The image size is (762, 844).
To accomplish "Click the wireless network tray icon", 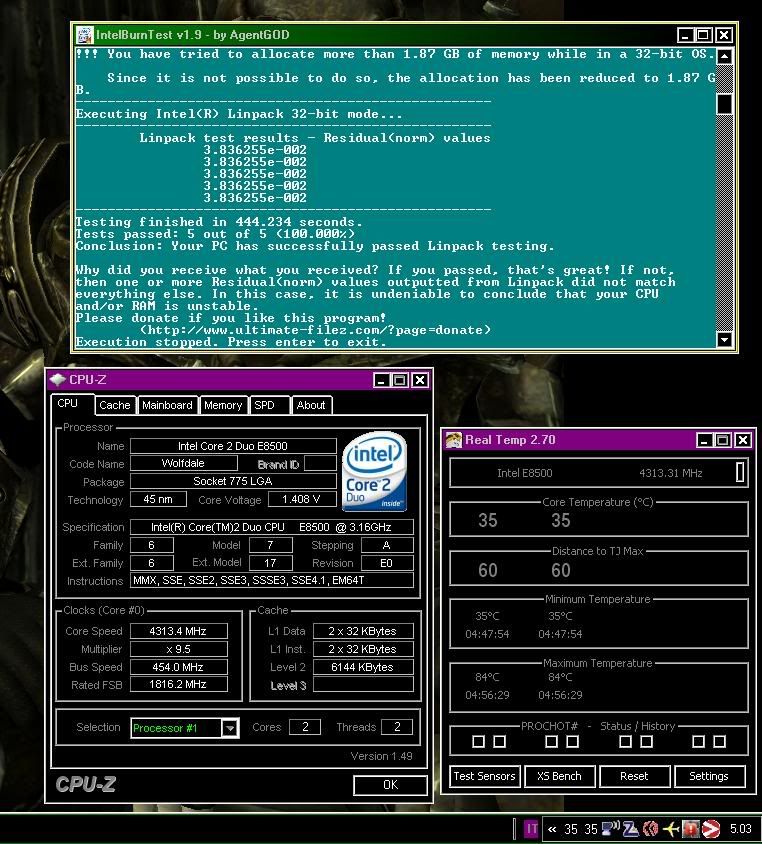I will 611,829.
